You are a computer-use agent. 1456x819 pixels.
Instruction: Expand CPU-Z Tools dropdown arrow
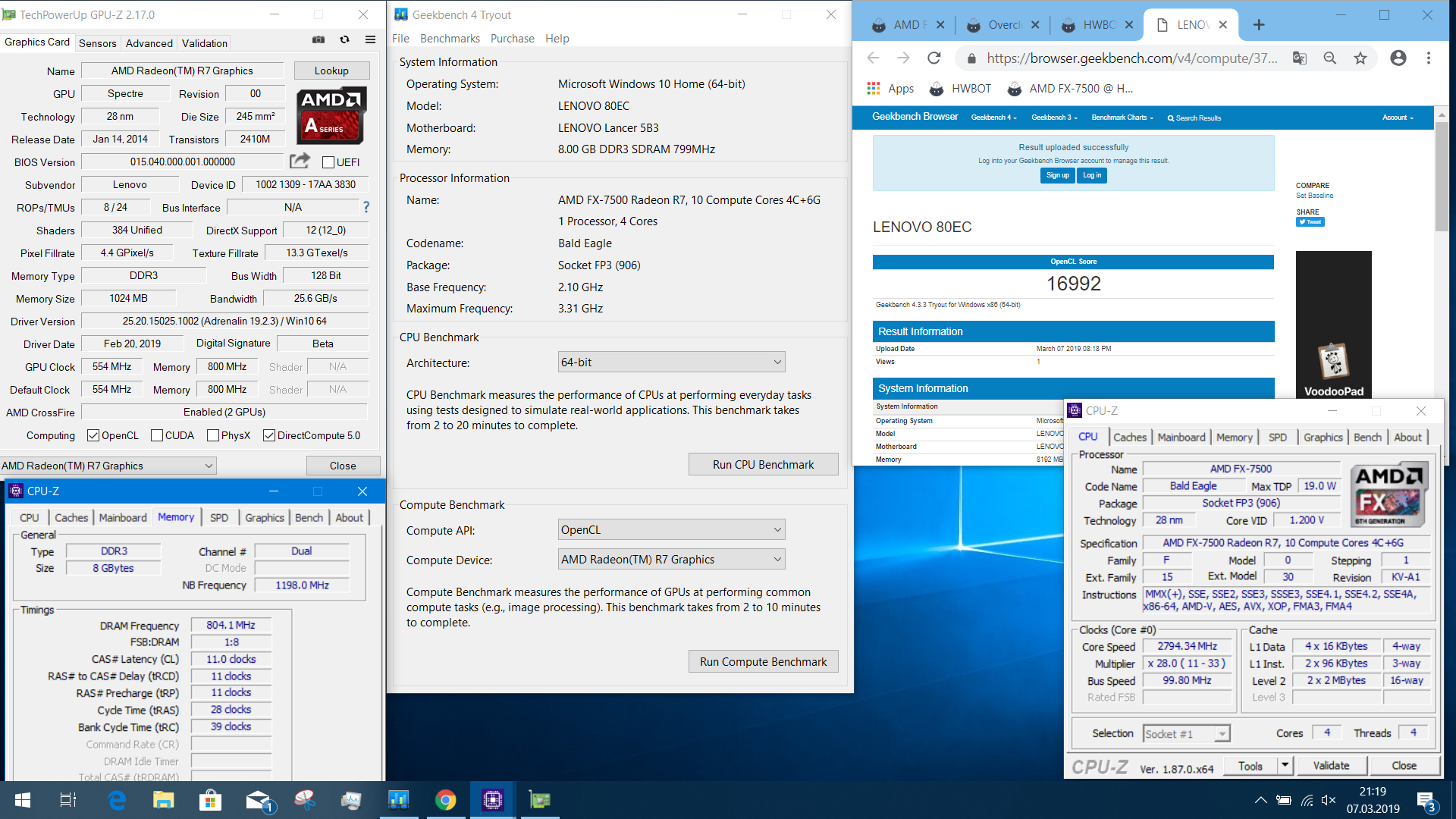1285,766
